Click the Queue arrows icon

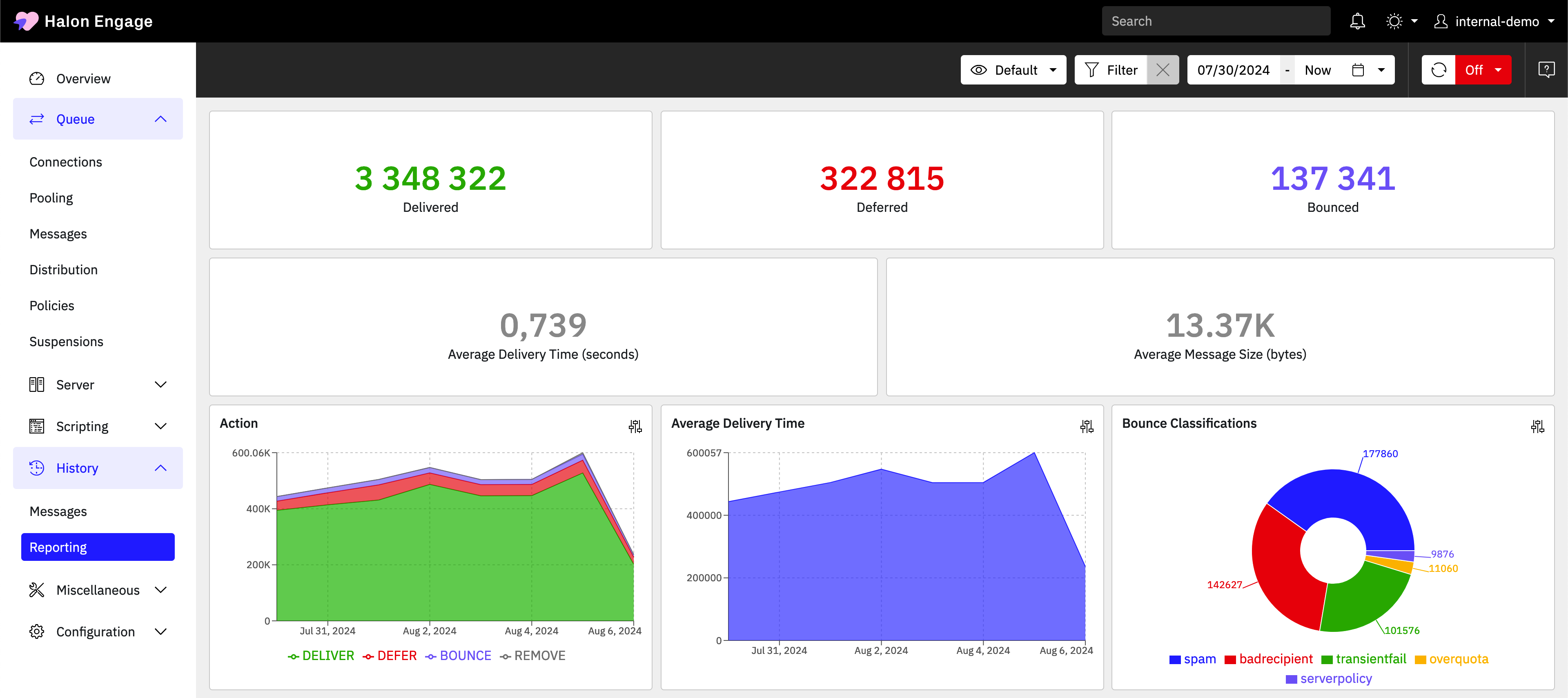click(x=36, y=119)
